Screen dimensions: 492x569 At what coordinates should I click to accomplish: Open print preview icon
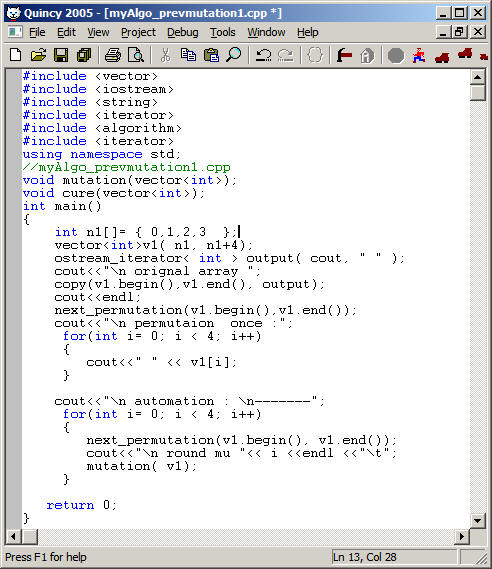(136, 55)
